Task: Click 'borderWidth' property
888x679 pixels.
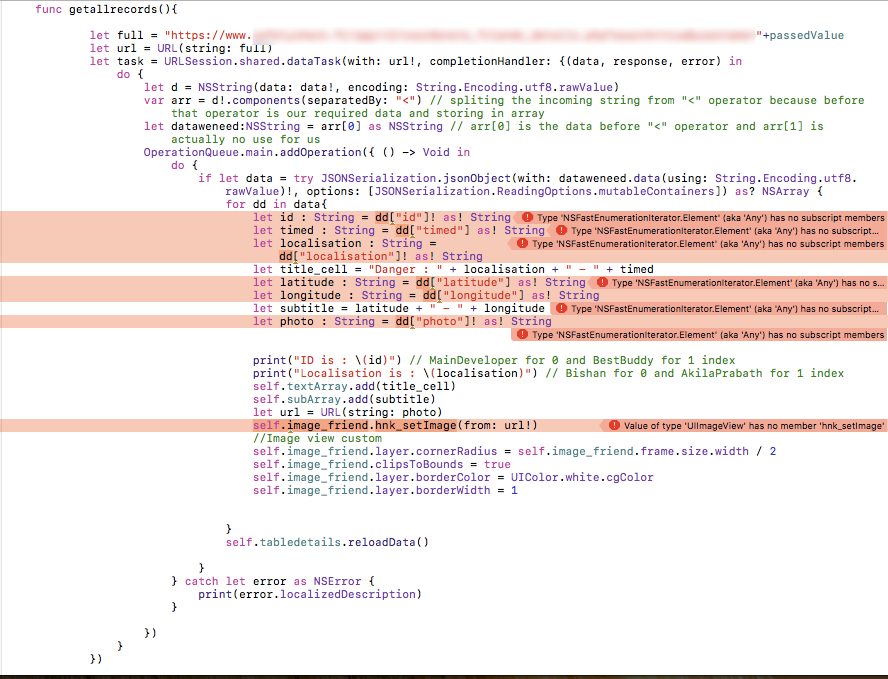Action: pos(453,491)
